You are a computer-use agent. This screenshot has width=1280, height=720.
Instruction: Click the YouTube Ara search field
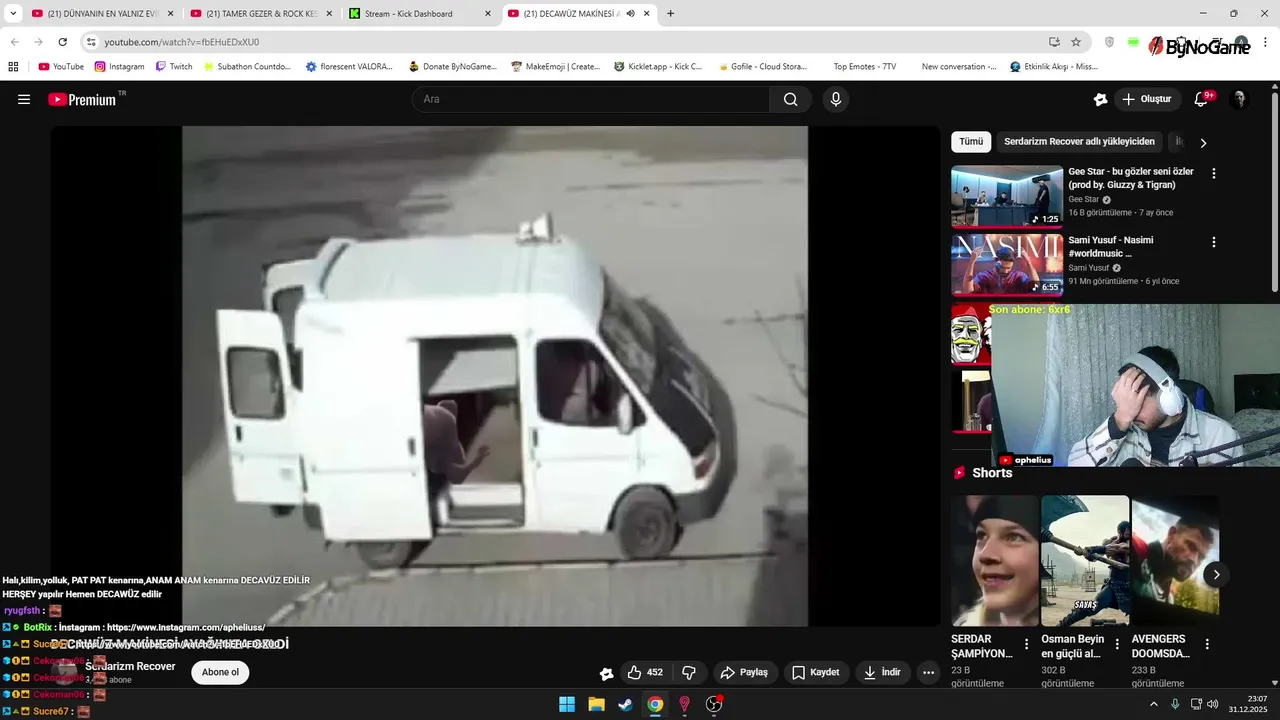click(x=591, y=99)
